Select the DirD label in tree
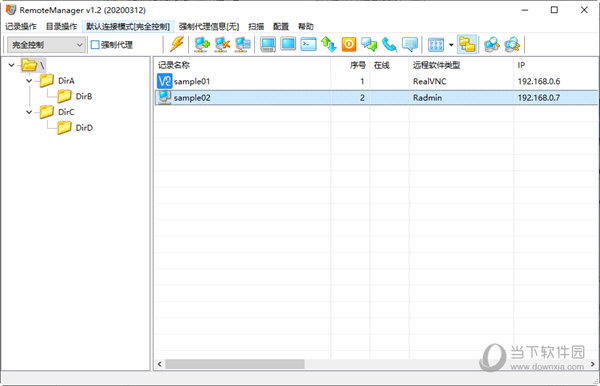This screenshot has height=386, width=600. (84, 128)
